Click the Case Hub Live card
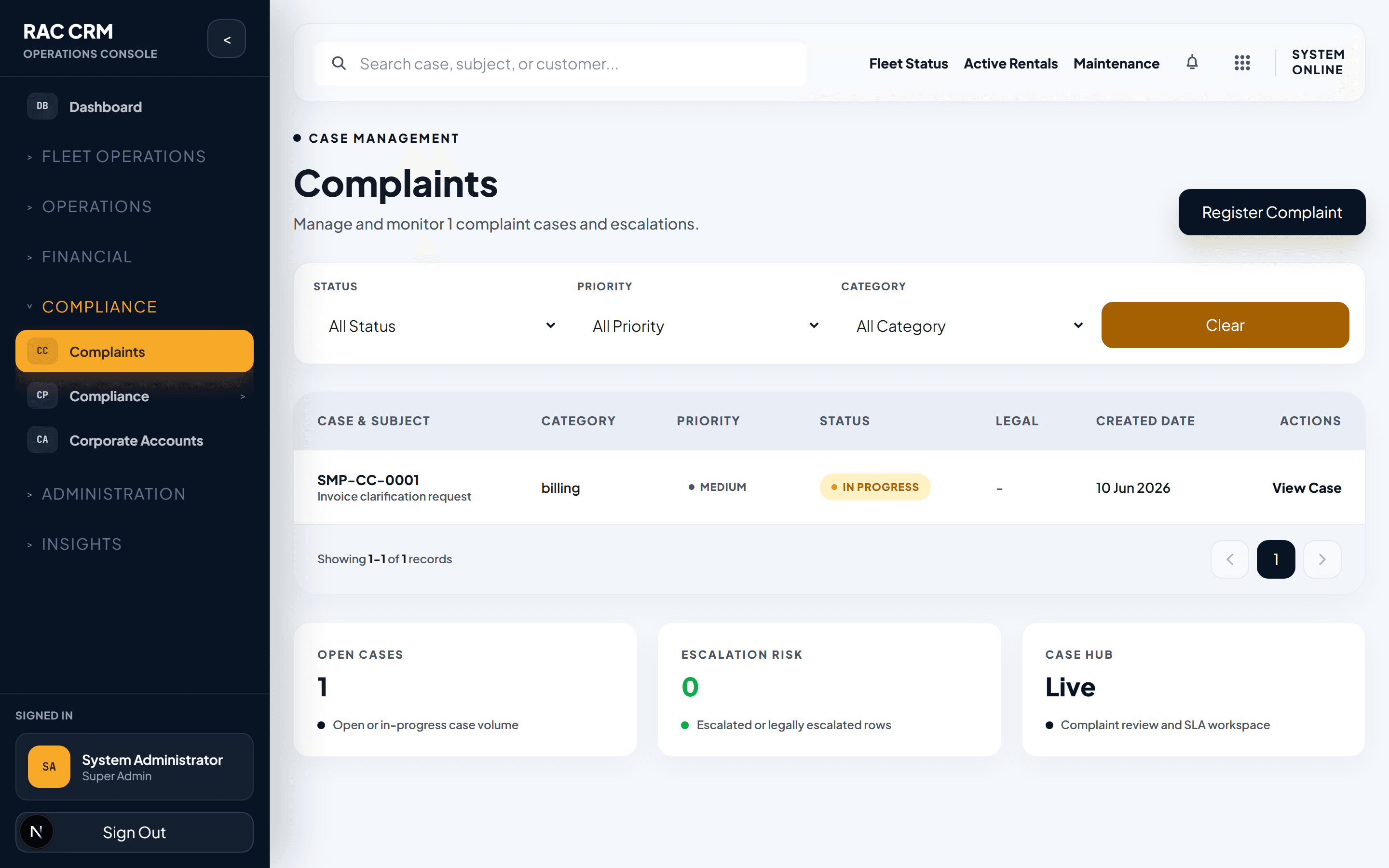1389x868 pixels. (1193, 690)
